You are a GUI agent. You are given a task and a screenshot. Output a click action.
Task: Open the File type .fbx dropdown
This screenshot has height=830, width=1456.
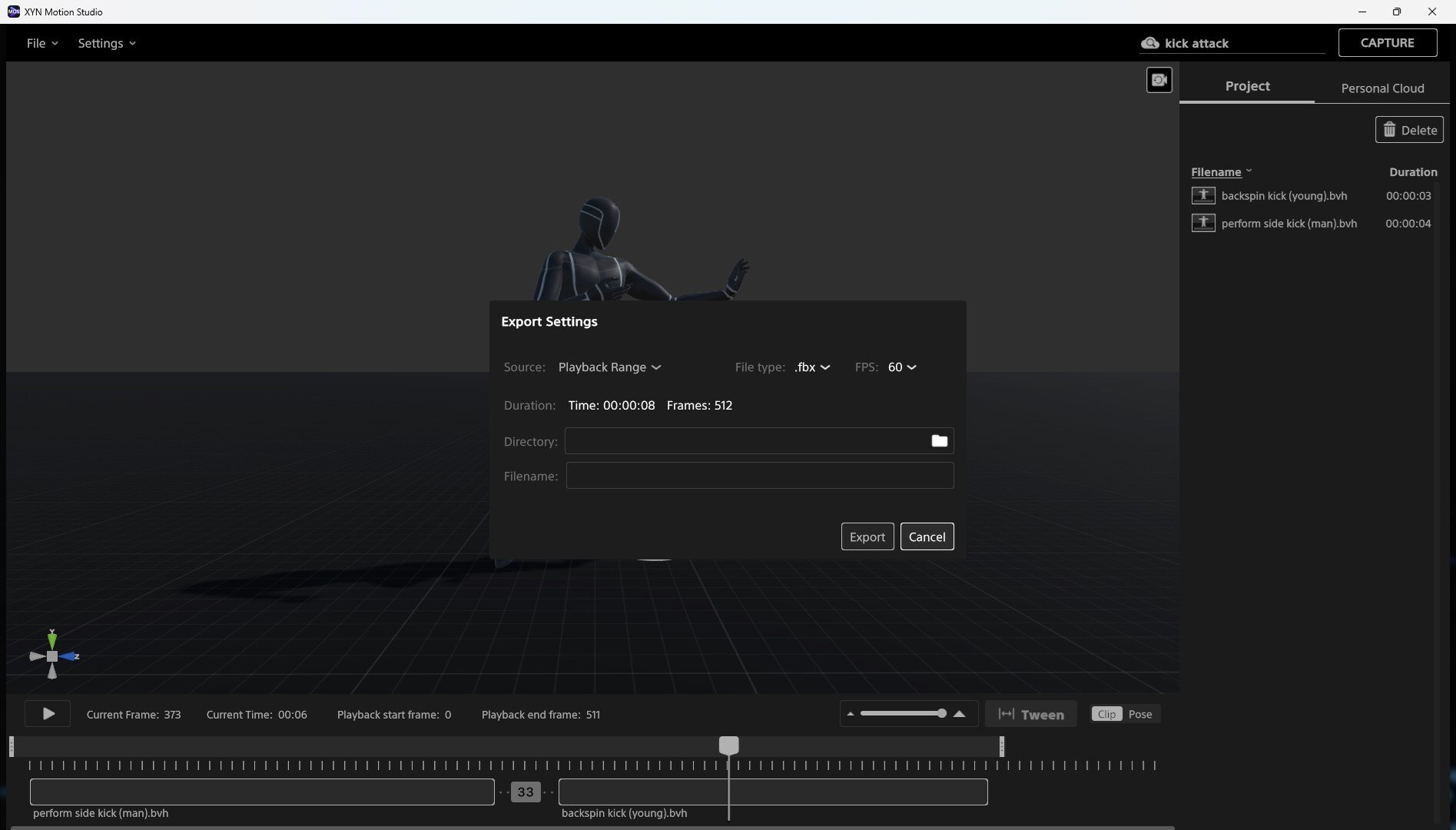tap(812, 367)
